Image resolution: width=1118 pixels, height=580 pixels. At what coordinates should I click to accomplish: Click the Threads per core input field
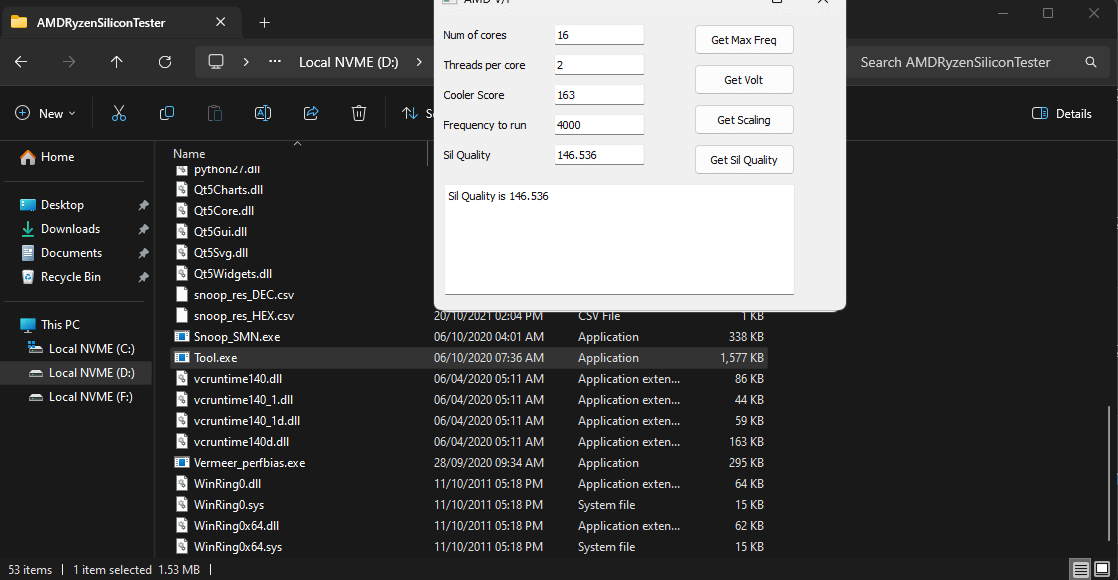tap(599, 65)
